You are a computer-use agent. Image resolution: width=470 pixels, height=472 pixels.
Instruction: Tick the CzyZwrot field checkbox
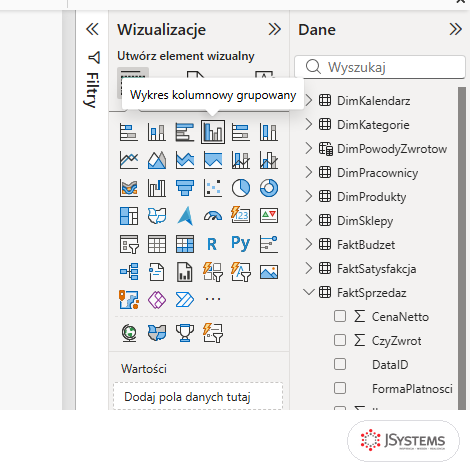[340, 340]
